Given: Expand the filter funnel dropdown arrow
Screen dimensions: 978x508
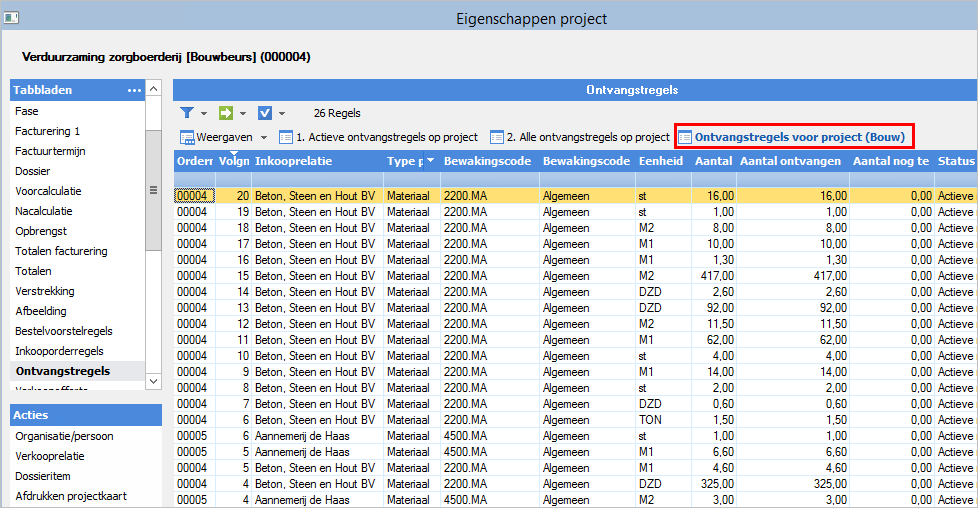Looking at the screenshot, I should (204, 114).
